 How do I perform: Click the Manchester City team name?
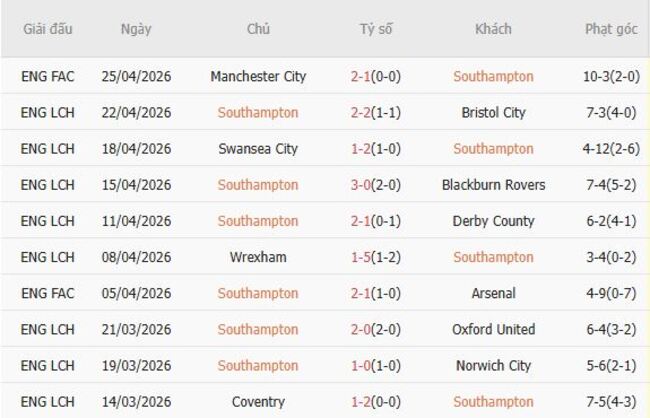click(x=258, y=77)
